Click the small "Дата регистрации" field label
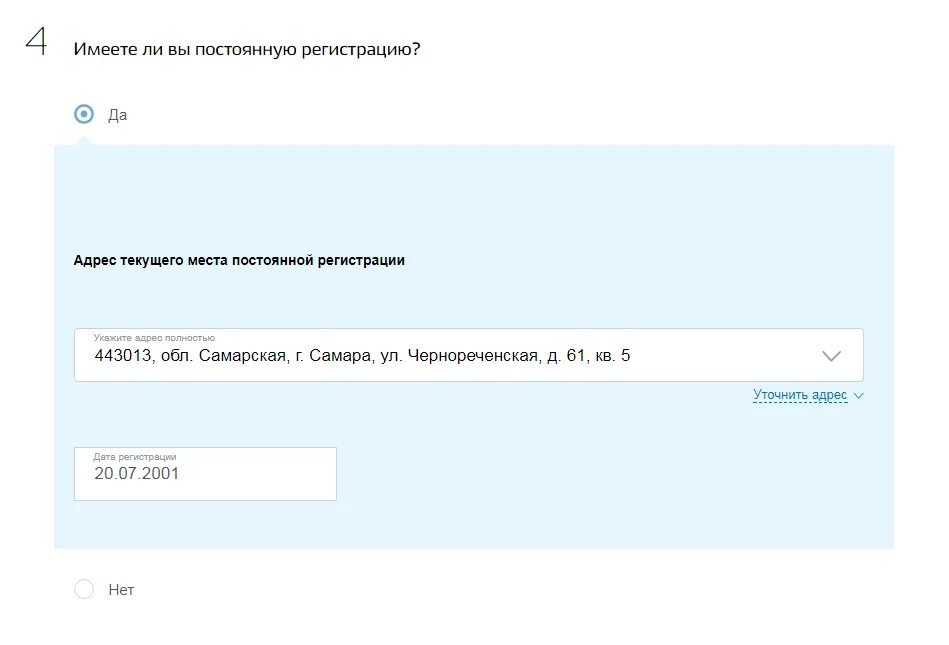This screenshot has width=949, height=645. [x=135, y=457]
